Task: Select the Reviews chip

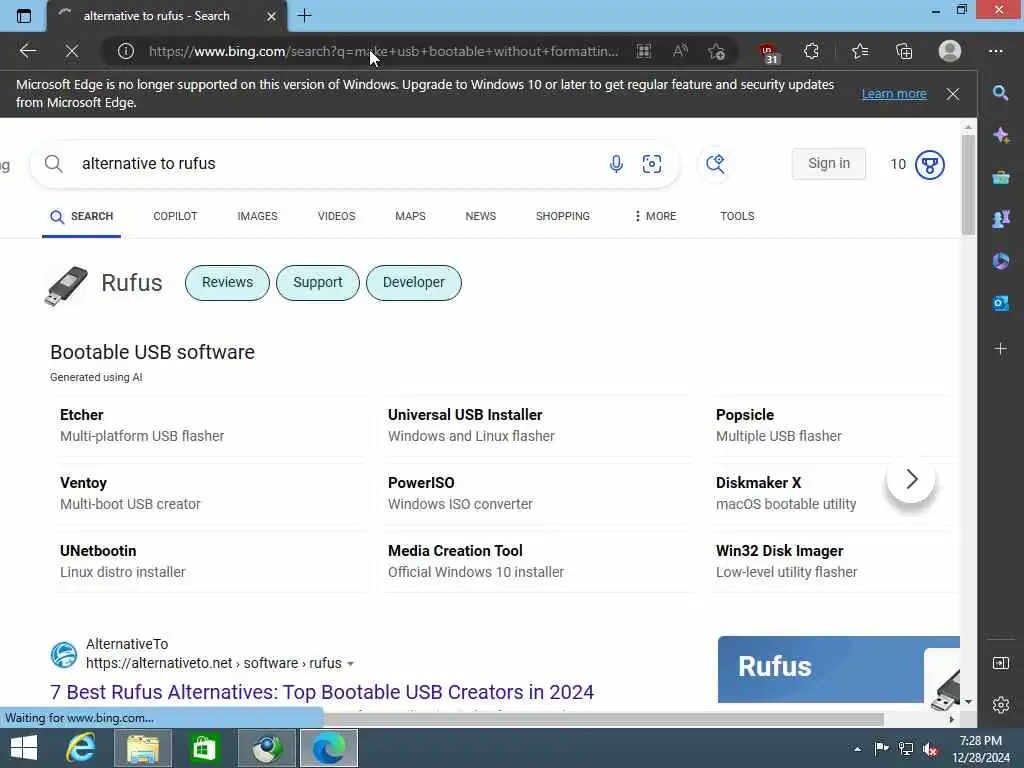Action: [227, 283]
